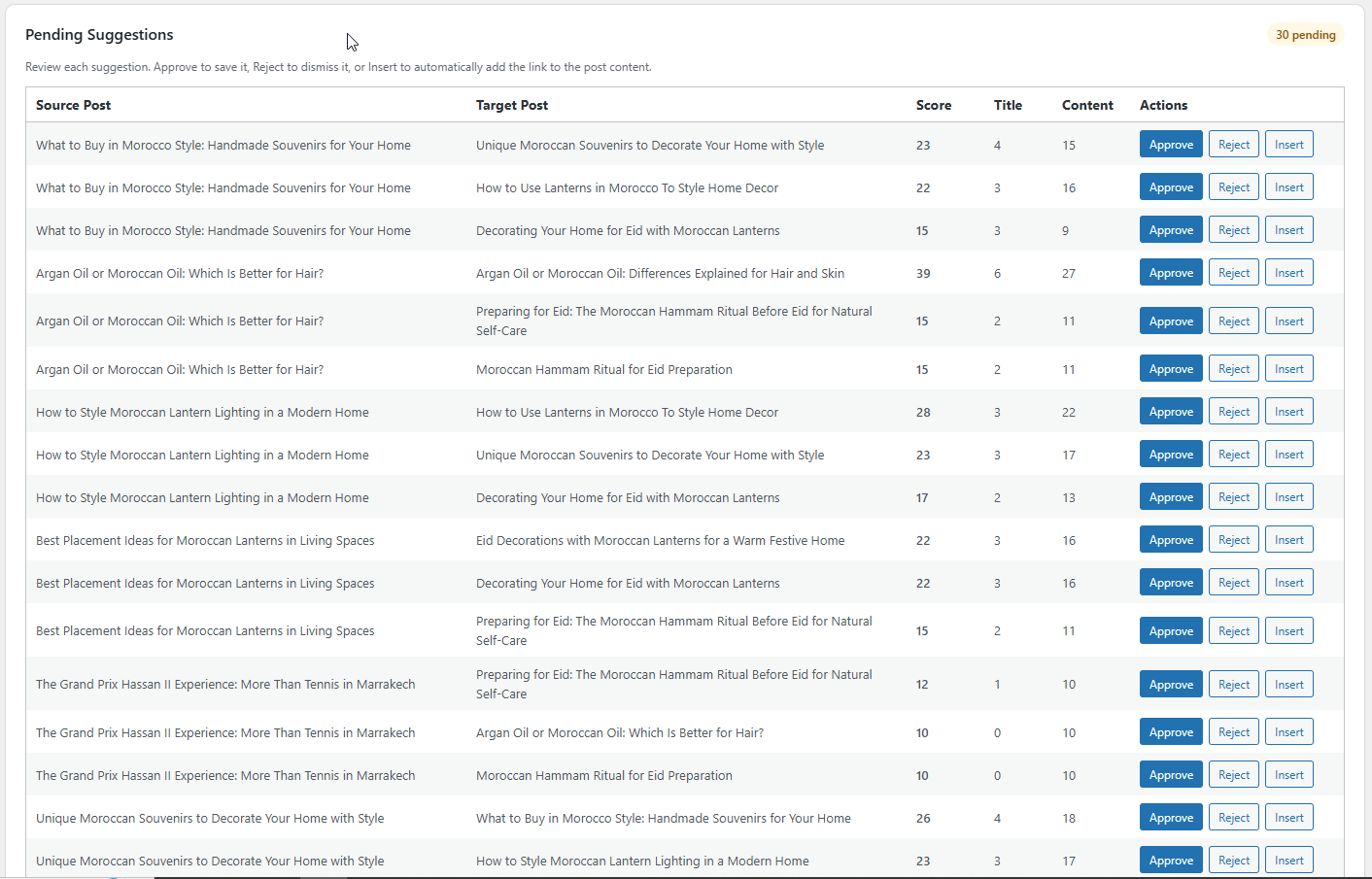Click the review instructions text under the heading
The height and width of the screenshot is (879, 1372).
click(x=338, y=67)
